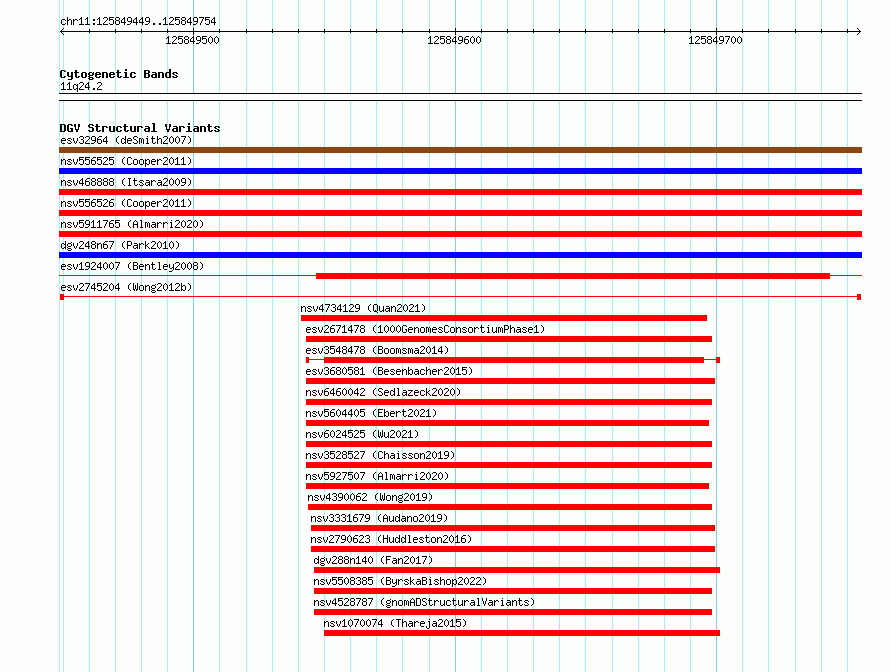
Task: Open nsv5911765 (Almarri2020) label
Action: point(132,224)
